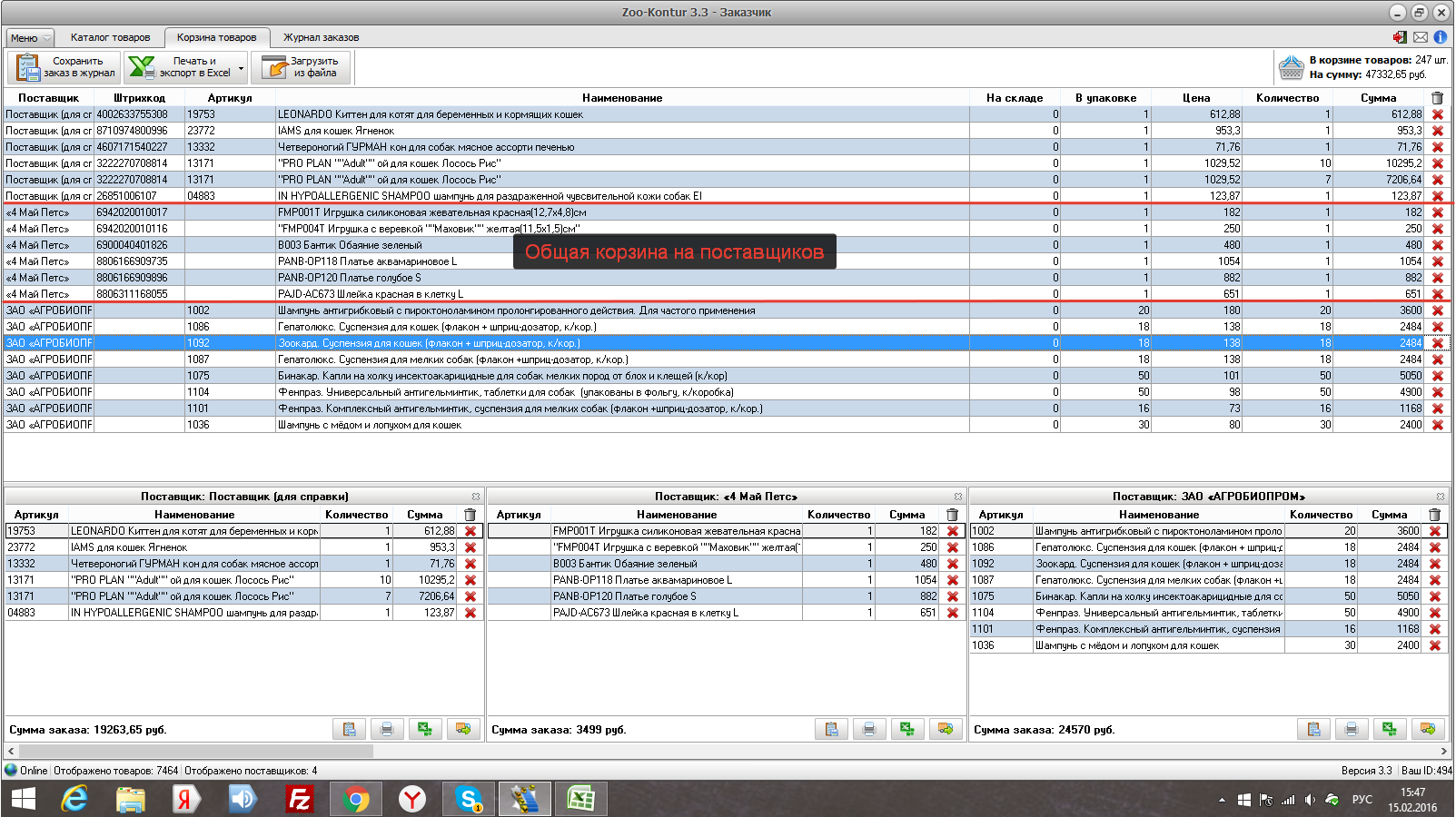Delete Четвероногий ГУРМАН row in main basket
Screen dimensions: 1456x817
tap(1438, 147)
